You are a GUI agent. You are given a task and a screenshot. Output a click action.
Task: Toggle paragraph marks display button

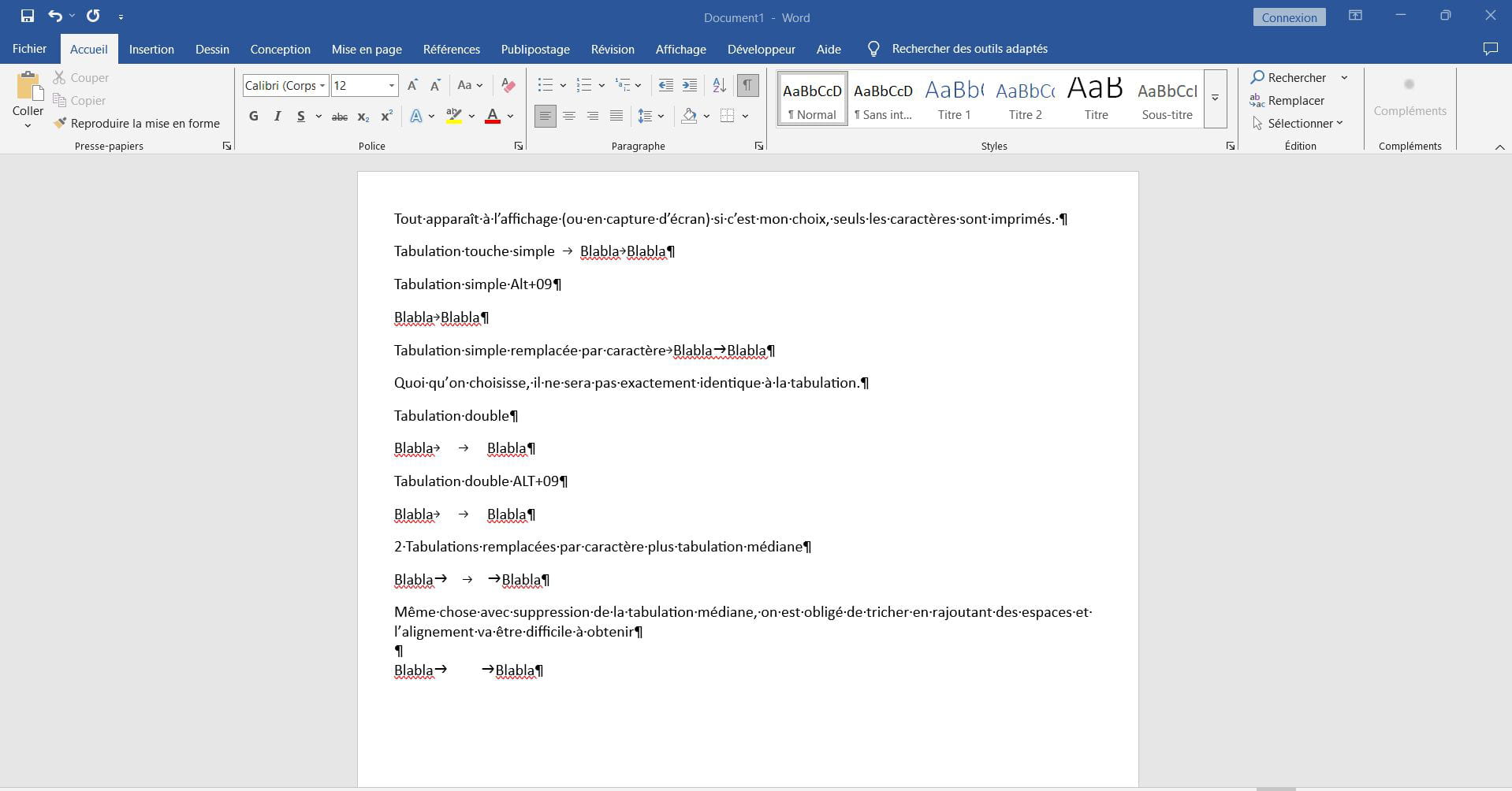[x=747, y=85]
